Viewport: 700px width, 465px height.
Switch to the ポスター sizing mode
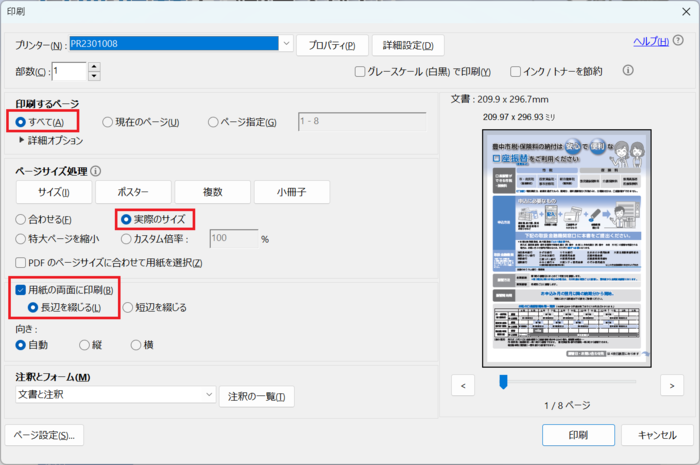(134, 192)
